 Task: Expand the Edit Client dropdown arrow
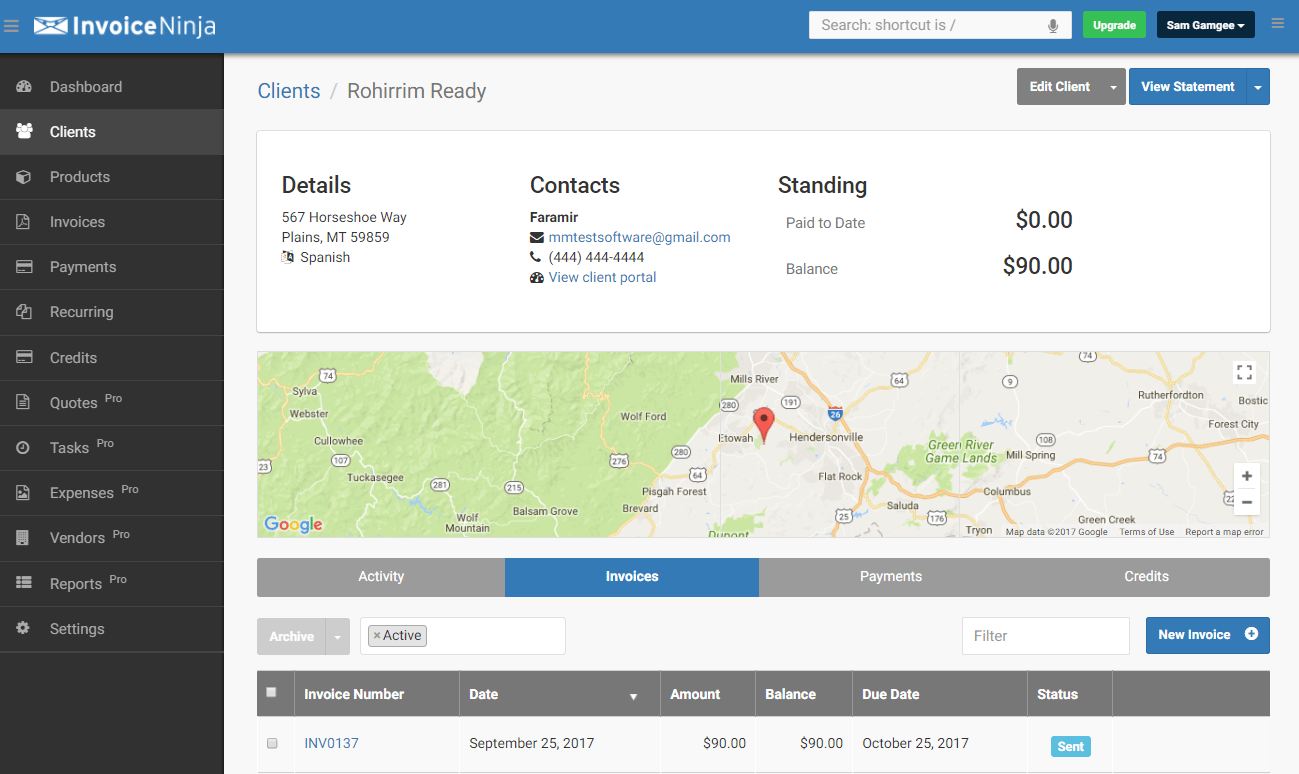click(1113, 88)
